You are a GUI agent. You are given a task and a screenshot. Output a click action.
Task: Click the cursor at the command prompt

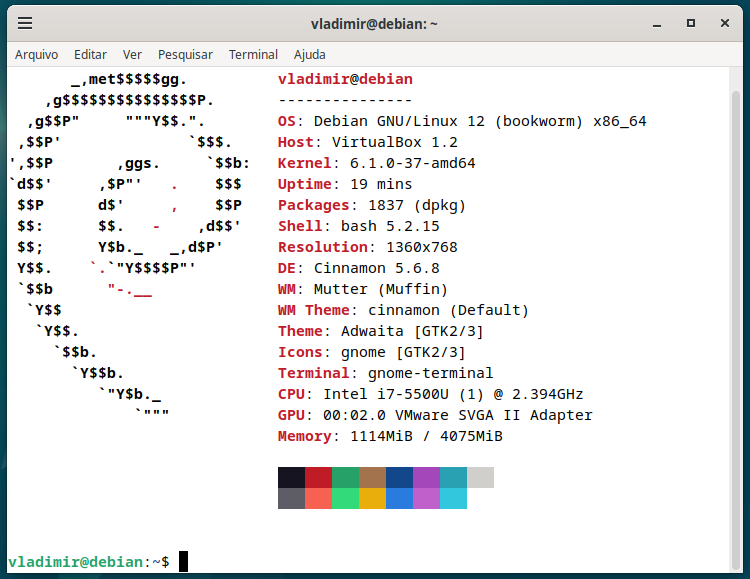(183, 562)
